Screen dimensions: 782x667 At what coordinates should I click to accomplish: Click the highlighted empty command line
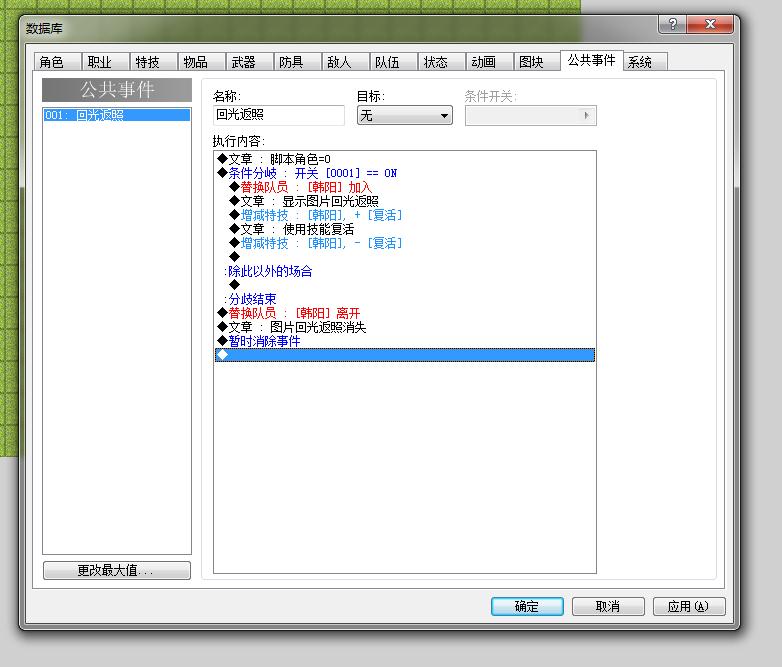(404, 355)
